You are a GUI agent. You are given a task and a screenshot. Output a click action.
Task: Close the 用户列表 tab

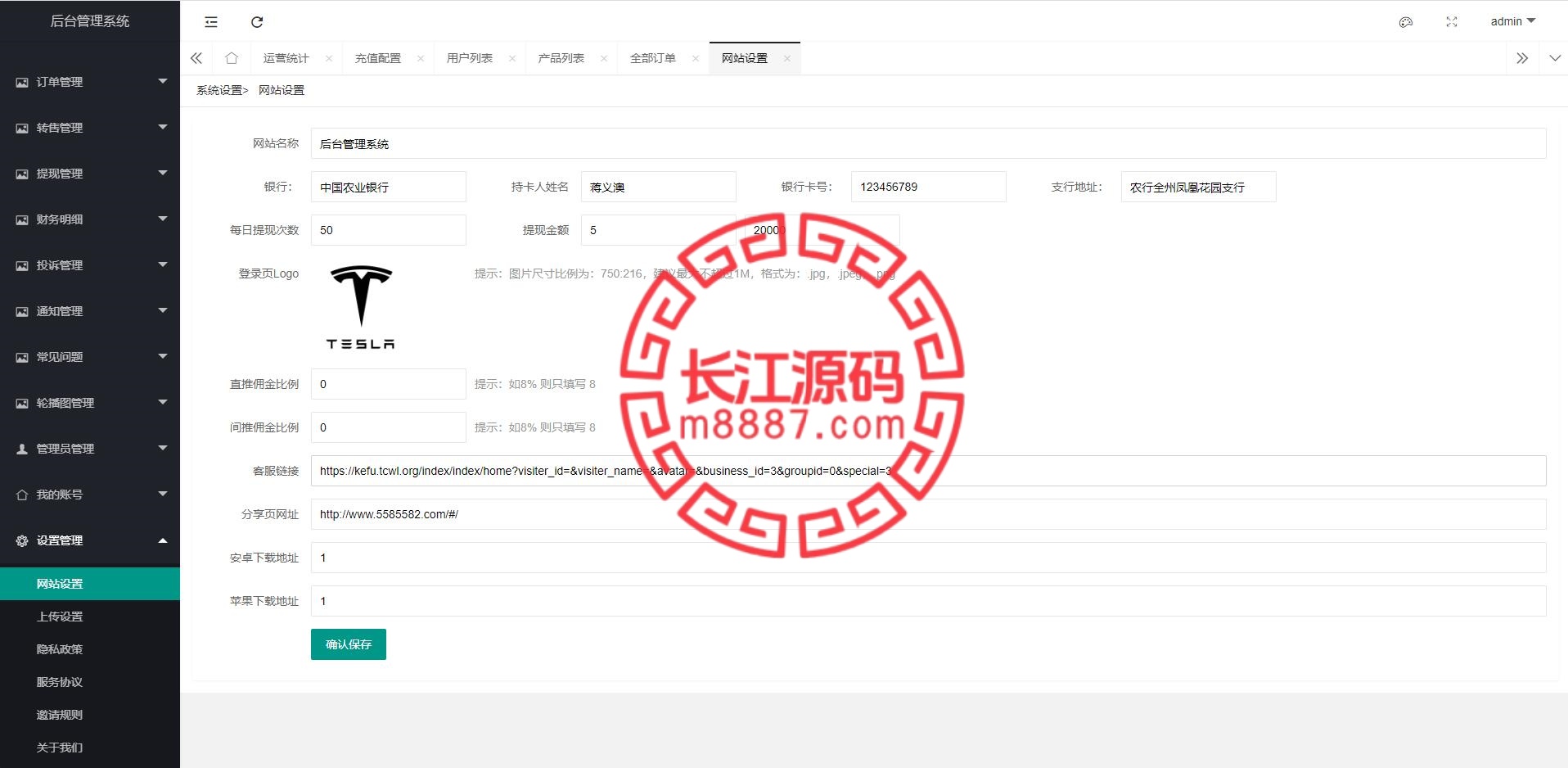point(512,58)
